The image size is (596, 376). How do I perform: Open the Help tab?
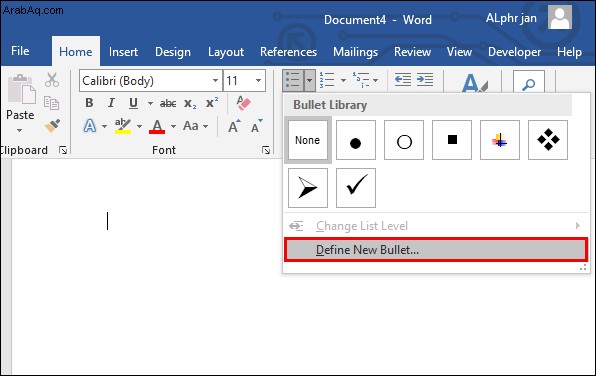569,52
